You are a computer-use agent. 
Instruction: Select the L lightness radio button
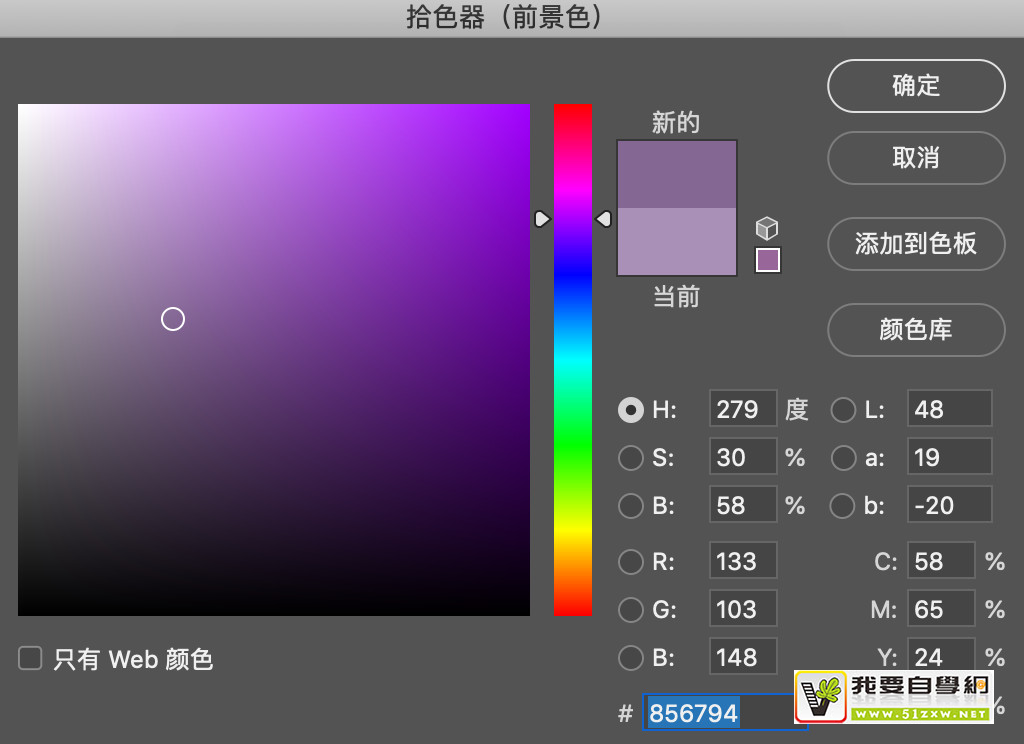click(x=844, y=410)
